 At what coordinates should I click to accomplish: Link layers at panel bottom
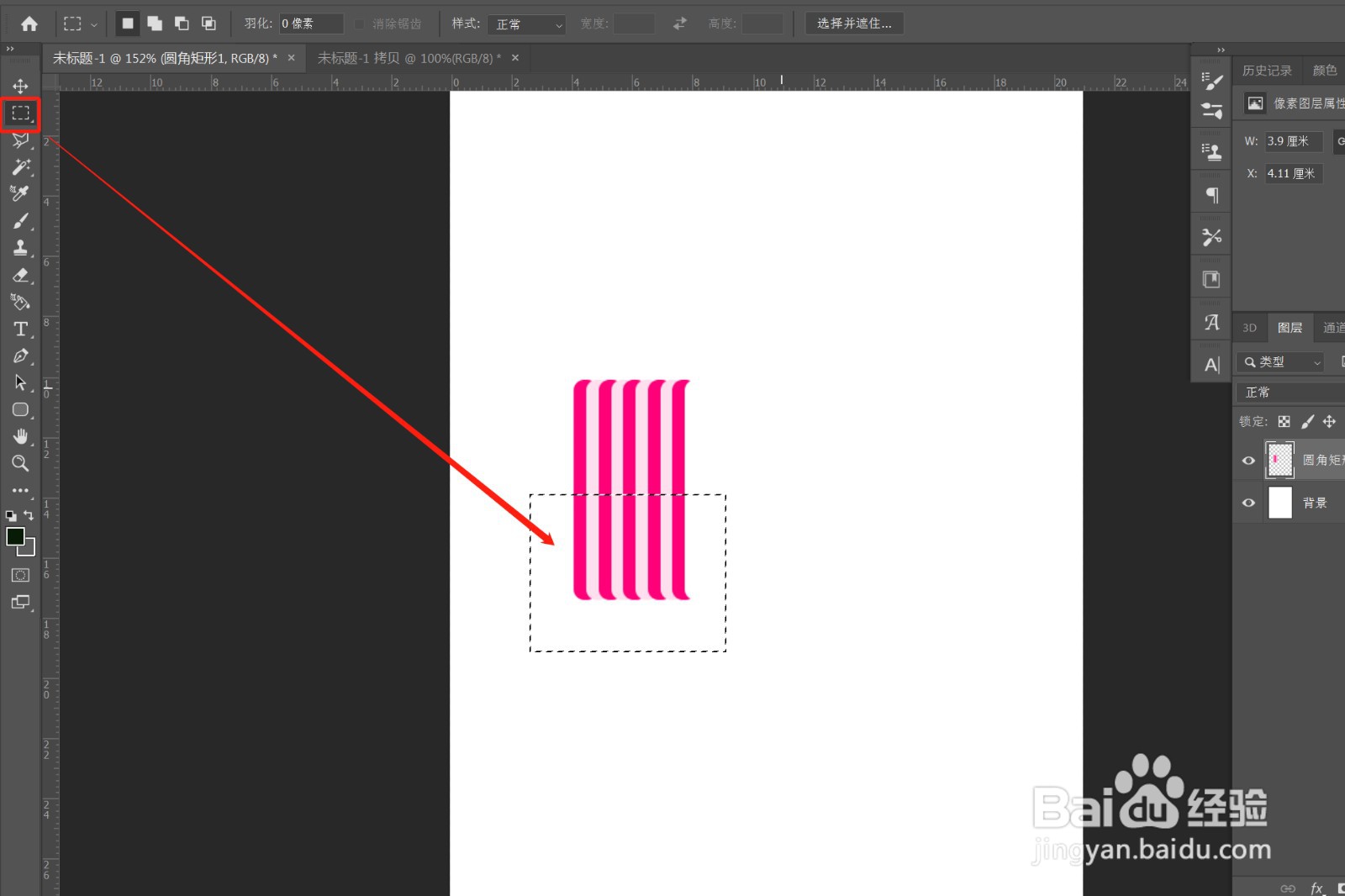pyautogui.click(x=1287, y=888)
